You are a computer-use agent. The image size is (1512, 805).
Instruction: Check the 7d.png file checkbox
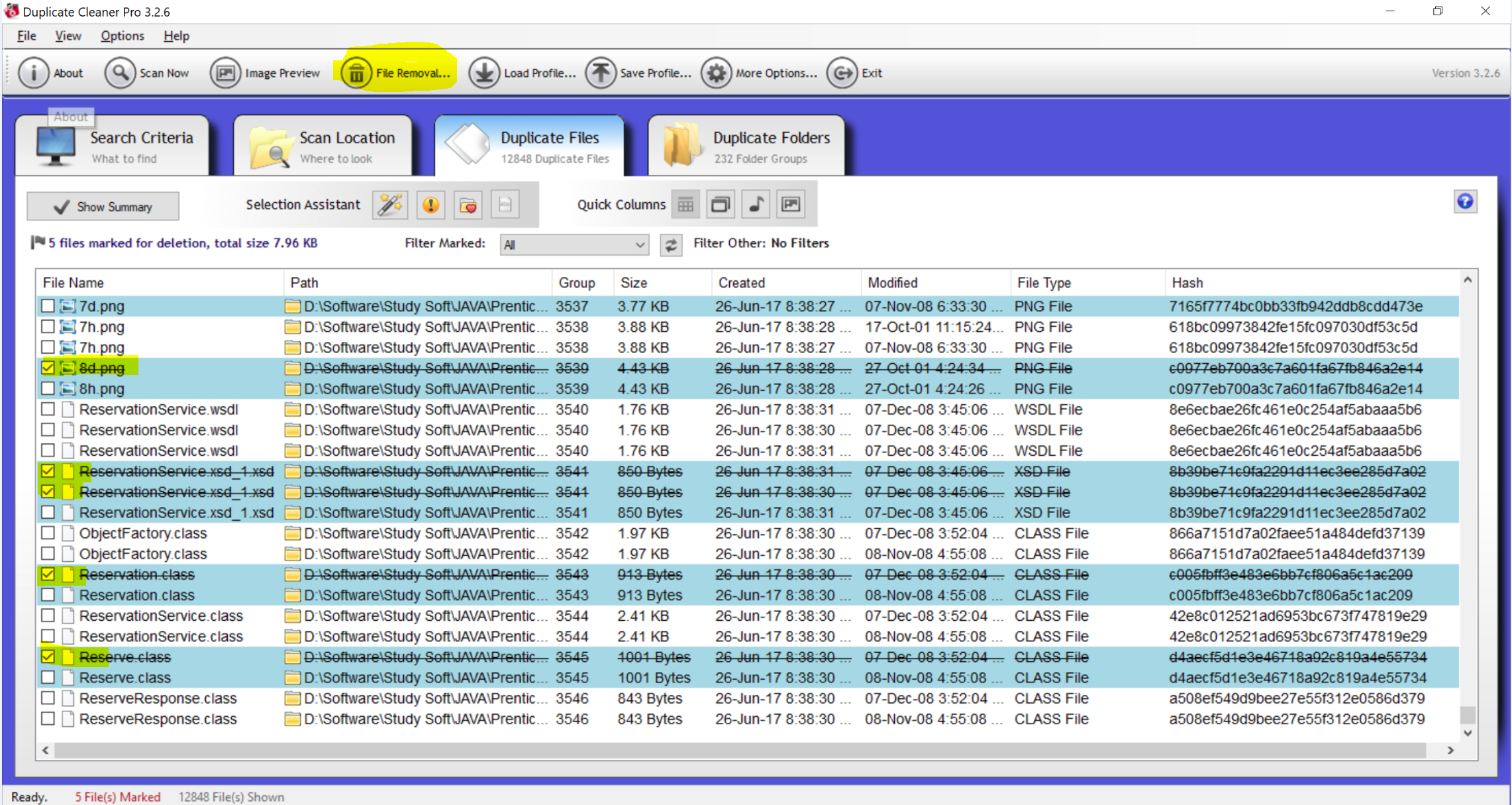click(48, 306)
